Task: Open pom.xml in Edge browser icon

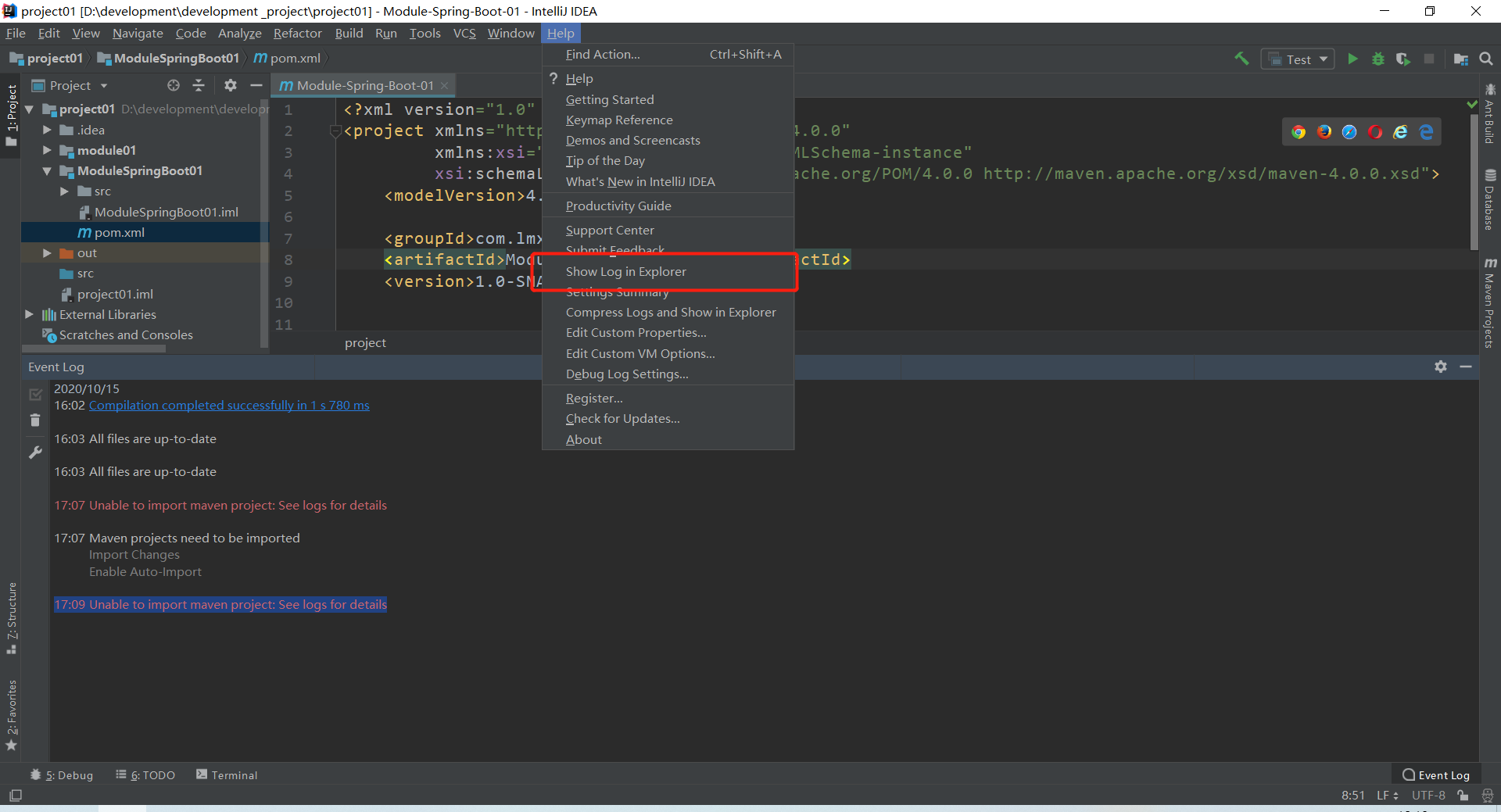Action: coord(1426,131)
